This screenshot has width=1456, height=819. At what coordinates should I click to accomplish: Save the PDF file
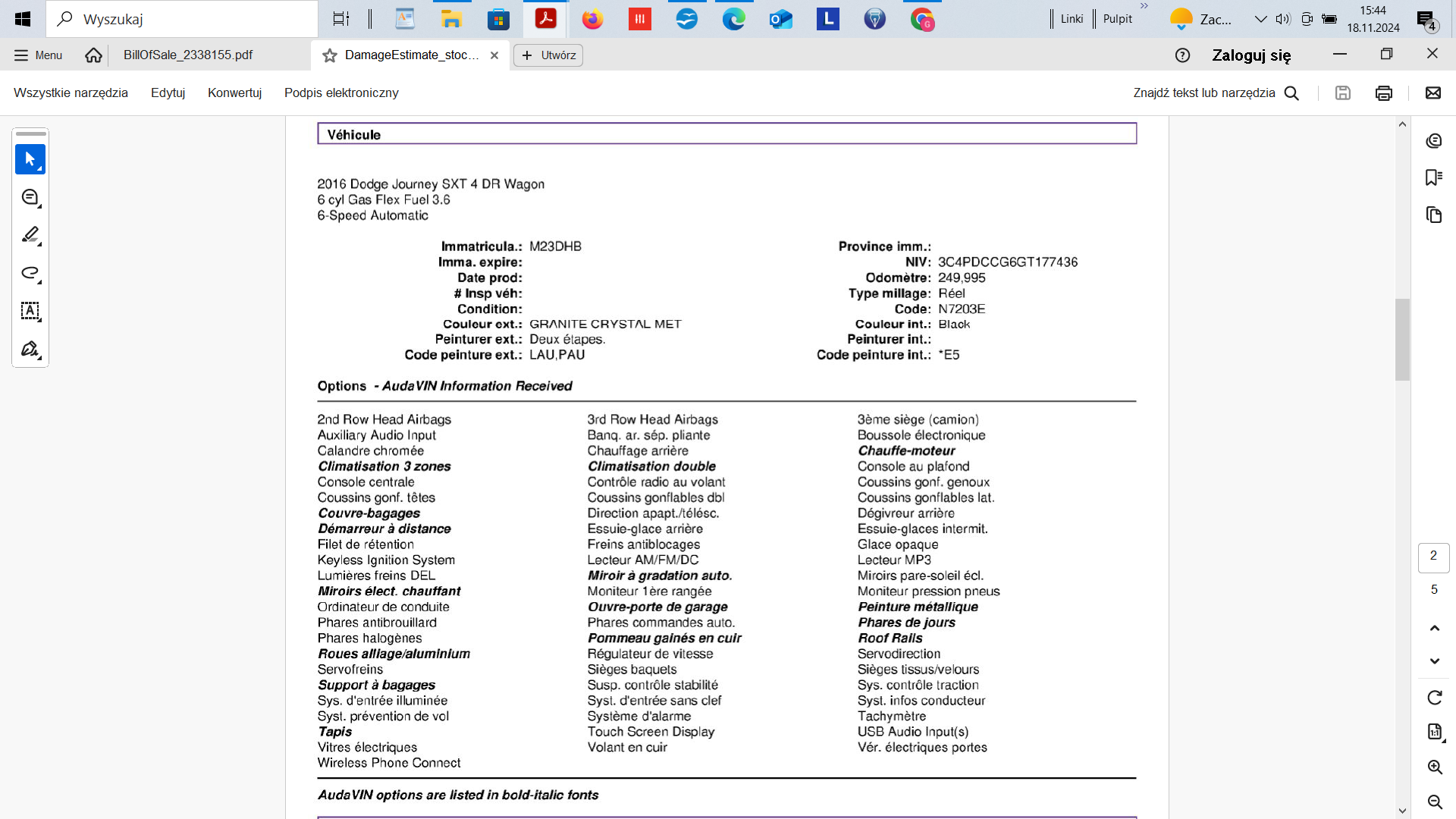(x=1343, y=93)
